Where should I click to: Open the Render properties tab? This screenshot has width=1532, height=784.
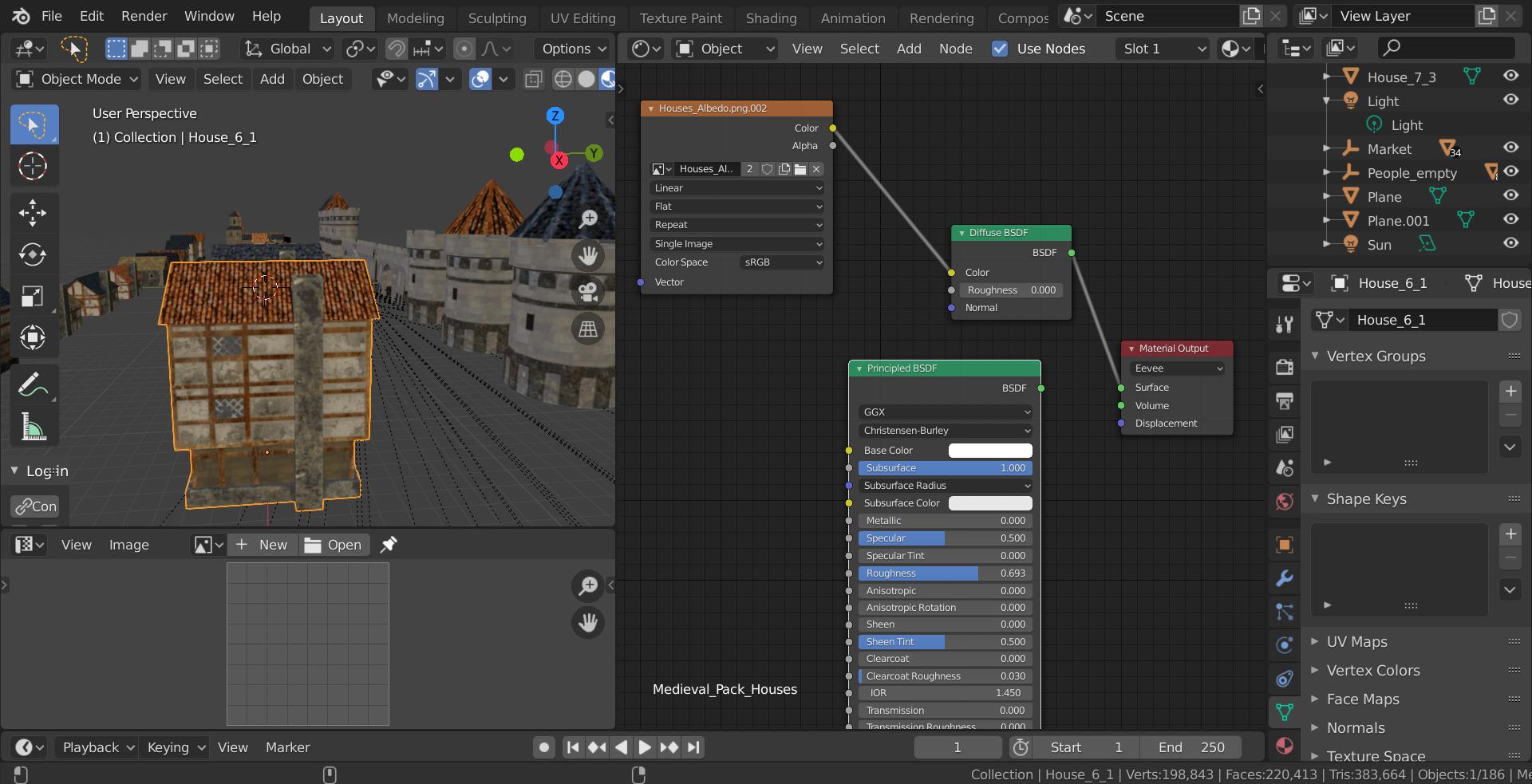[1284, 367]
